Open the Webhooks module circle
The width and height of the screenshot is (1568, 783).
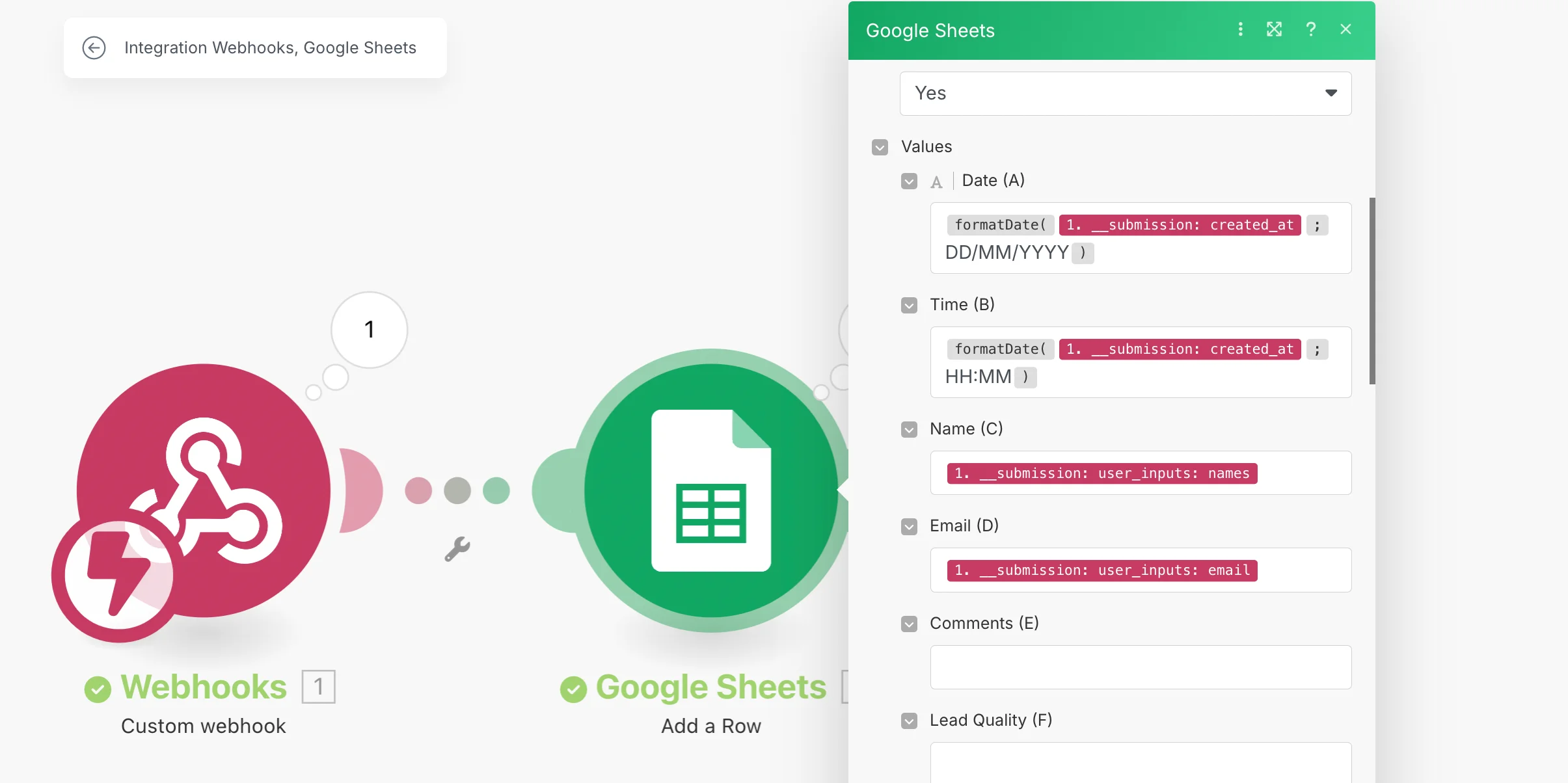coord(204,490)
